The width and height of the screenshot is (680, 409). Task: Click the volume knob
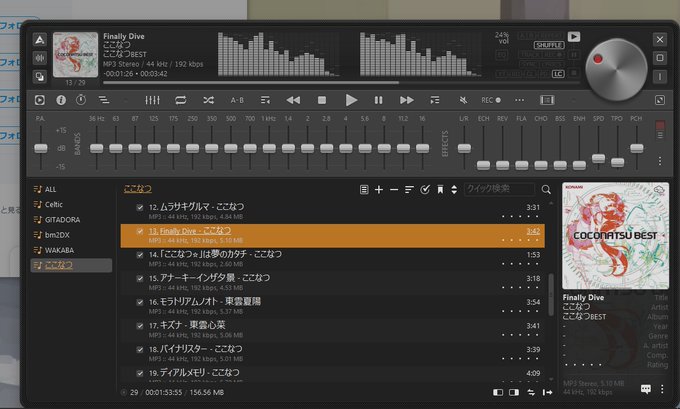(x=616, y=69)
